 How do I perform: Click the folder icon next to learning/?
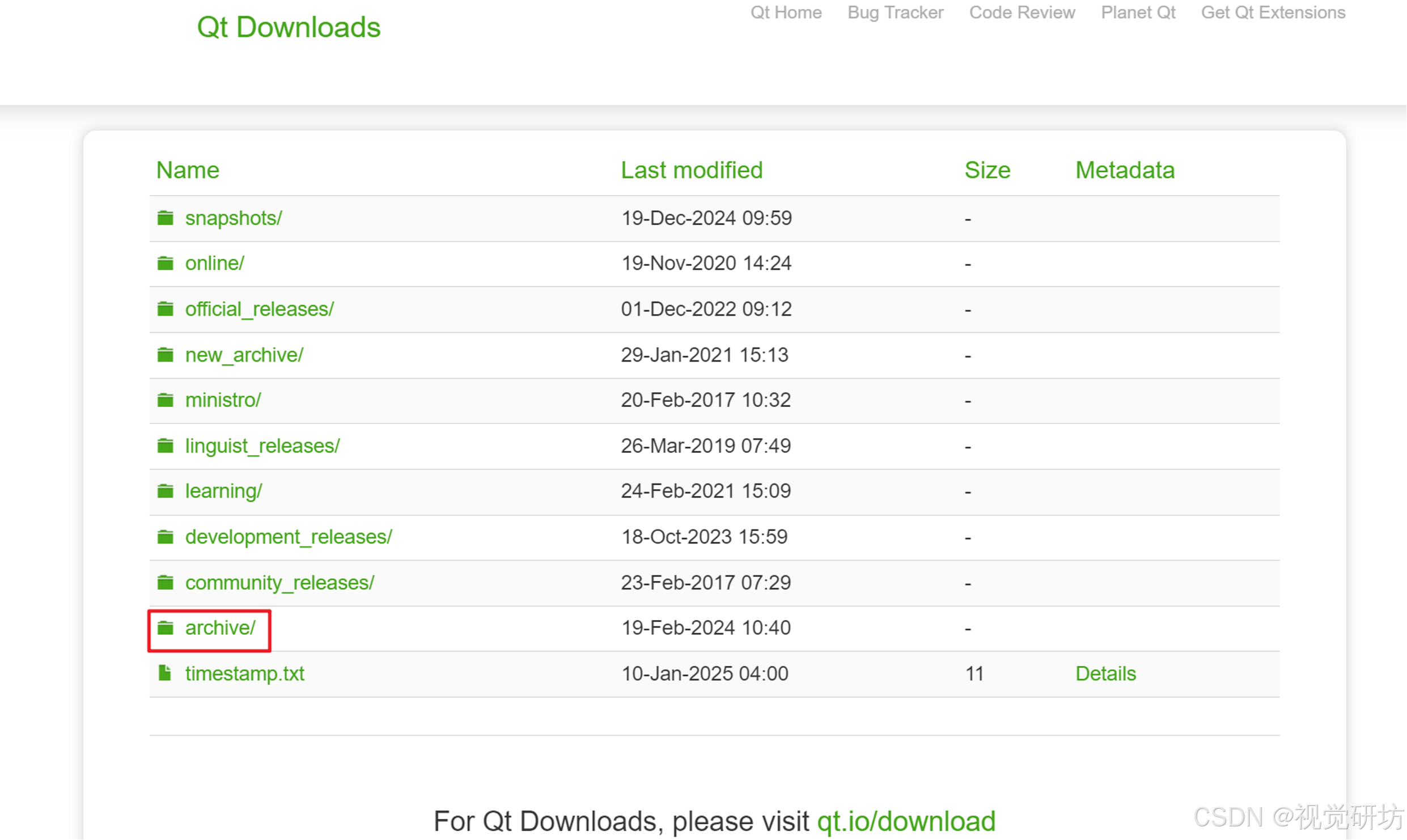(x=165, y=491)
